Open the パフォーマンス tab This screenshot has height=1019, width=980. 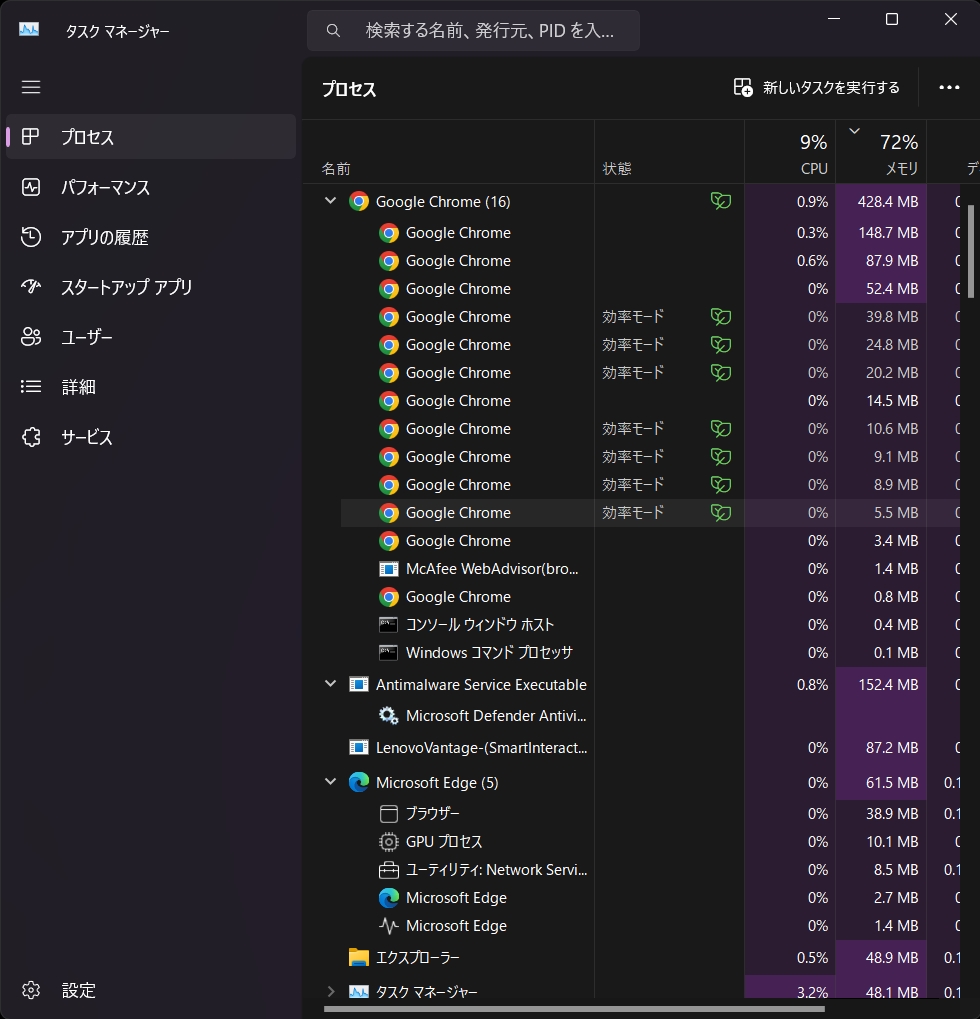pos(151,187)
